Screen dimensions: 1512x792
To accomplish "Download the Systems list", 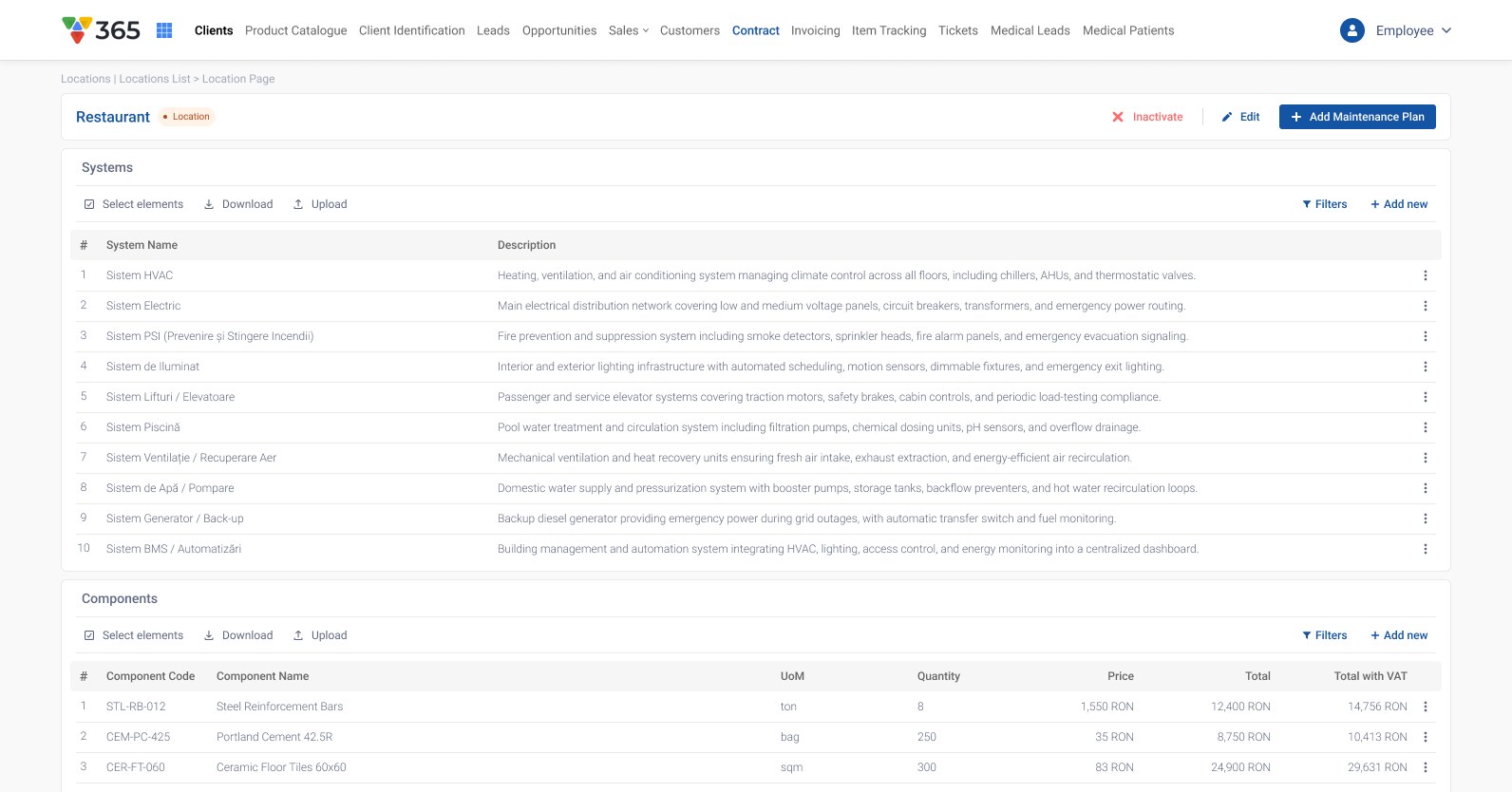I will pos(238,204).
